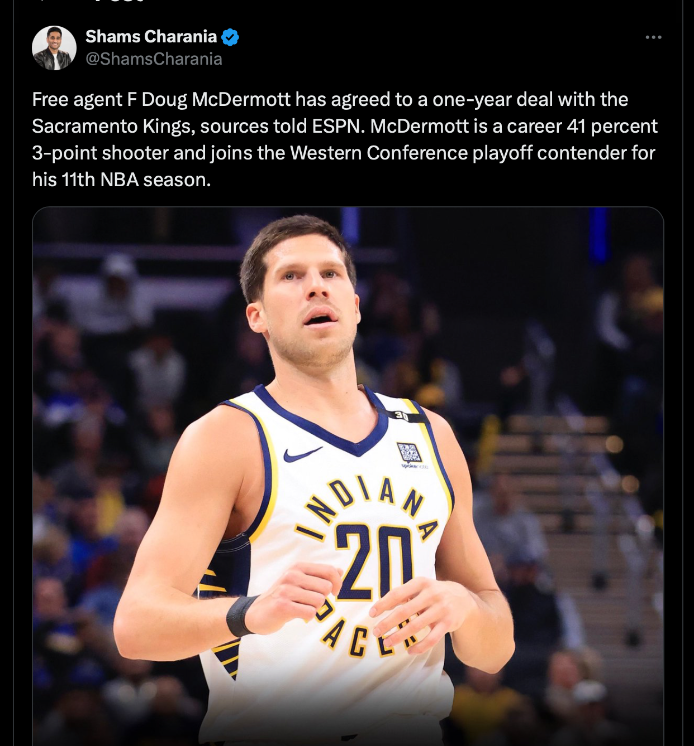This screenshot has width=694, height=746.
Task: Click the tweet text about McDermott's deal
Action: [x=345, y=139]
